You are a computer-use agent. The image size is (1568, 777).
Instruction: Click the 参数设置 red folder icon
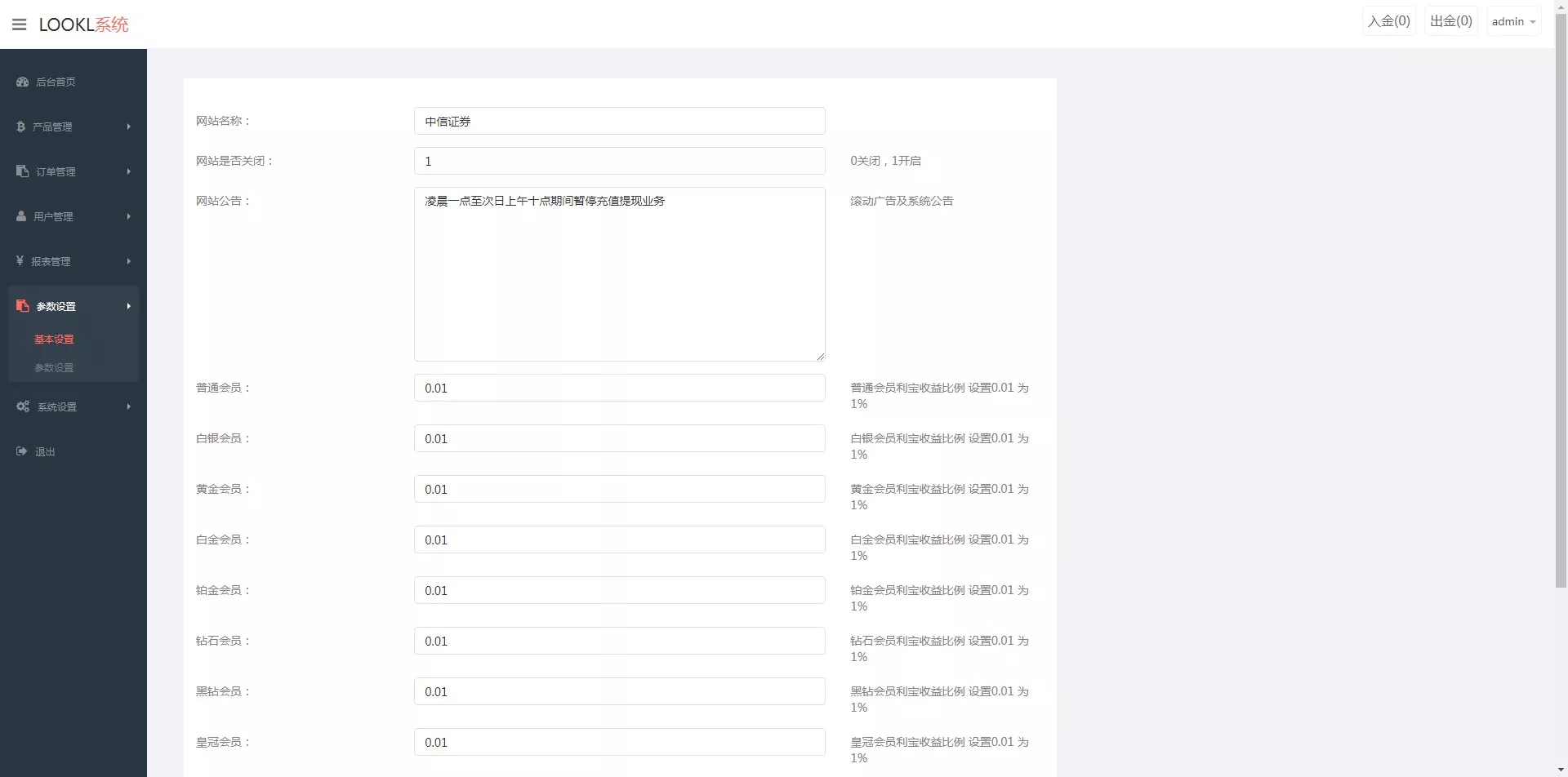[21, 305]
